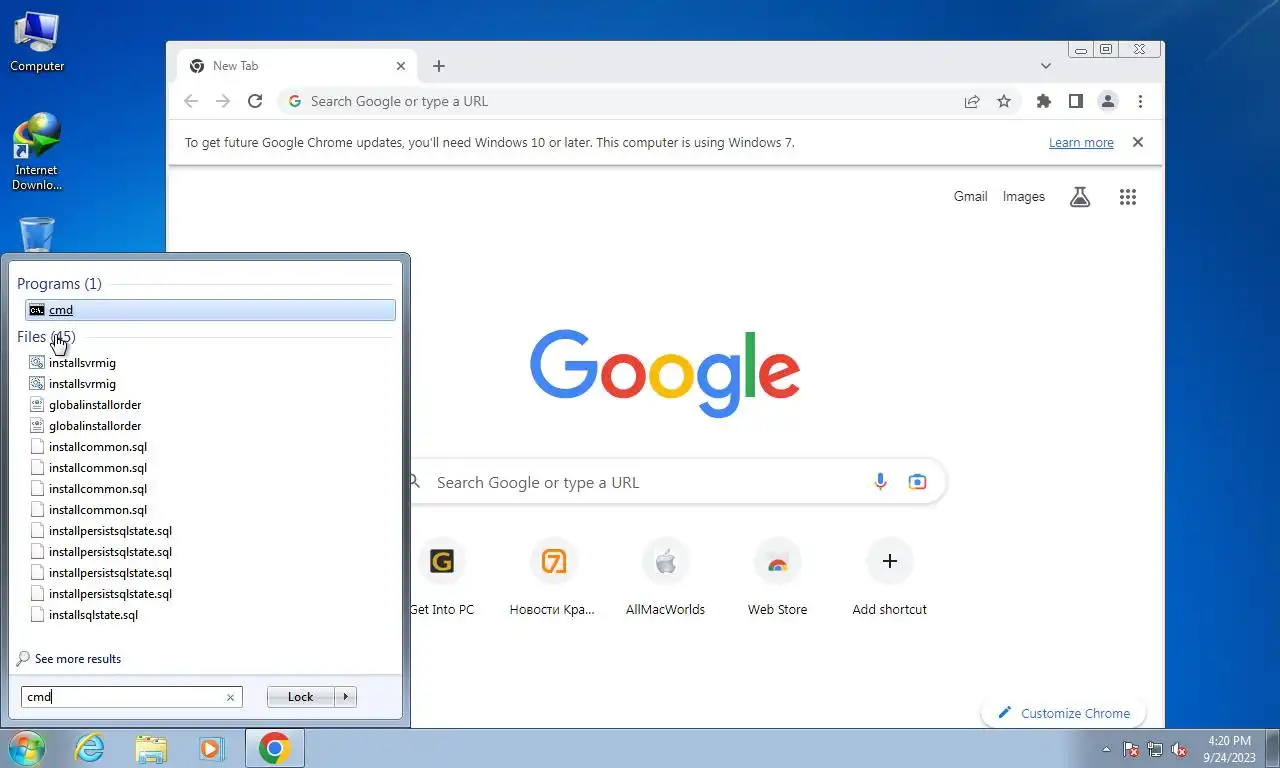
Task: Click the Programs (1) header
Action: [x=59, y=284]
